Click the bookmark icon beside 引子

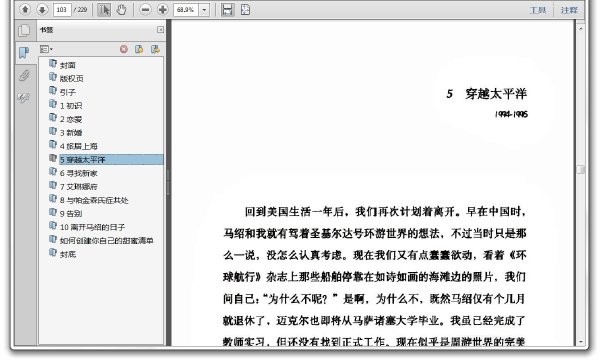[x=53, y=91]
